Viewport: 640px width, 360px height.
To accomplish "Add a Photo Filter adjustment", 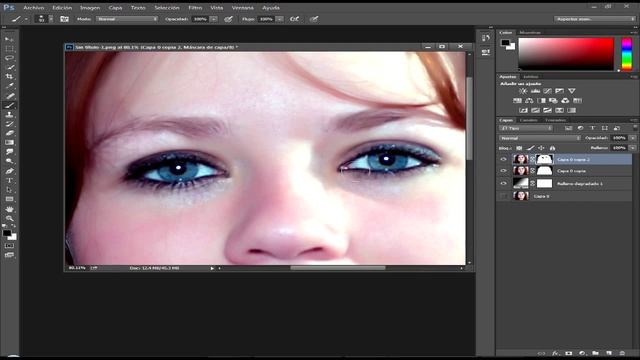I will click(x=553, y=100).
